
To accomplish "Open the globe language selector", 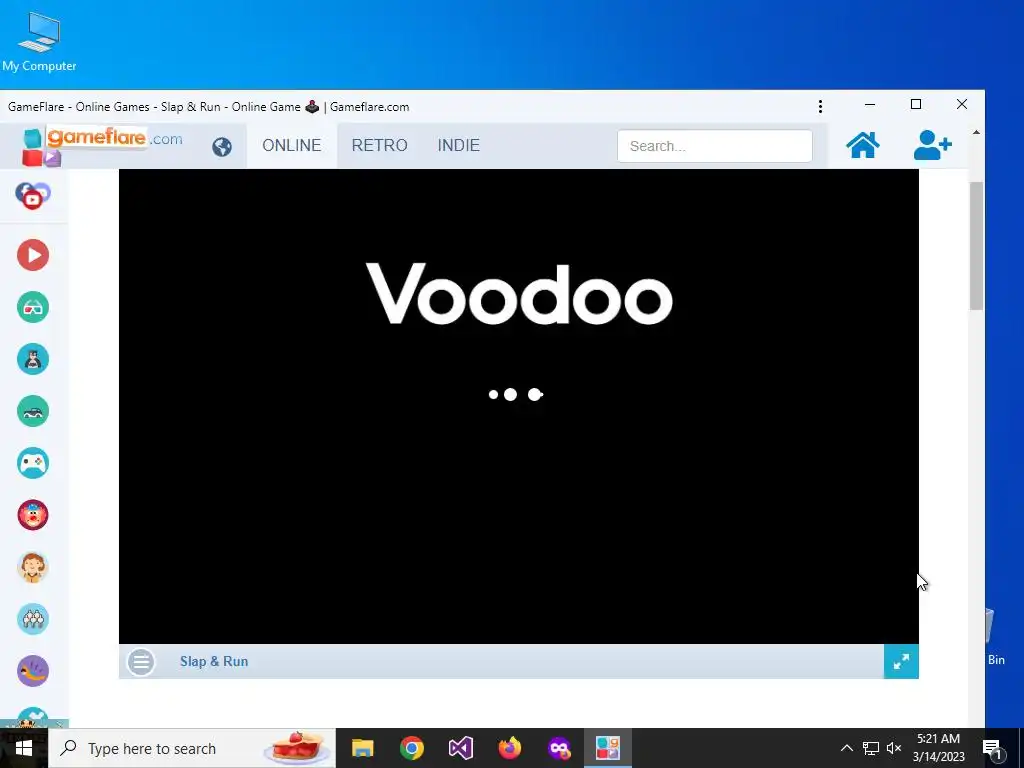I will coord(222,146).
